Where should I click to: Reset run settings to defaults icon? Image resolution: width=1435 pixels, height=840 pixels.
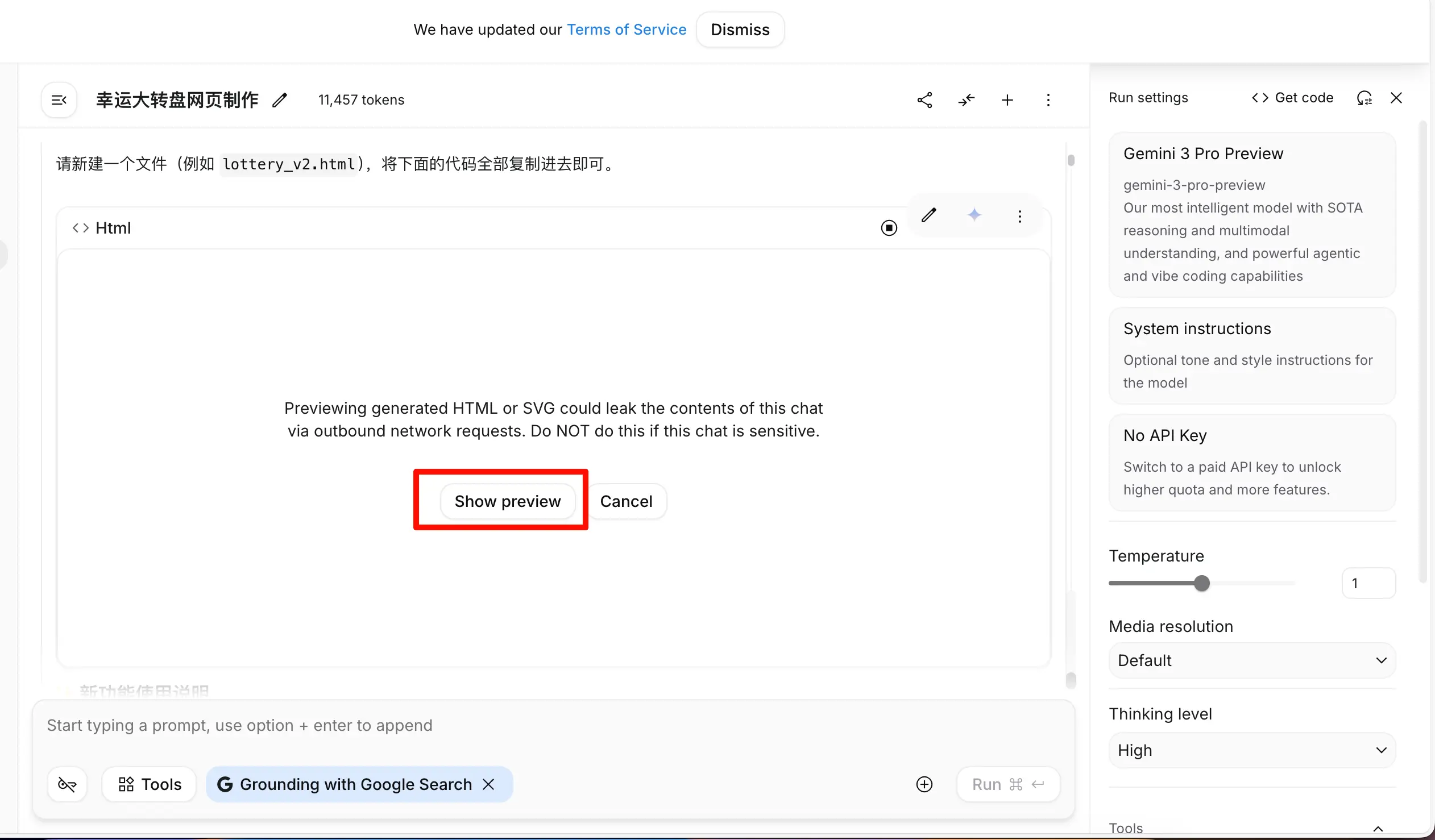[x=1364, y=98]
